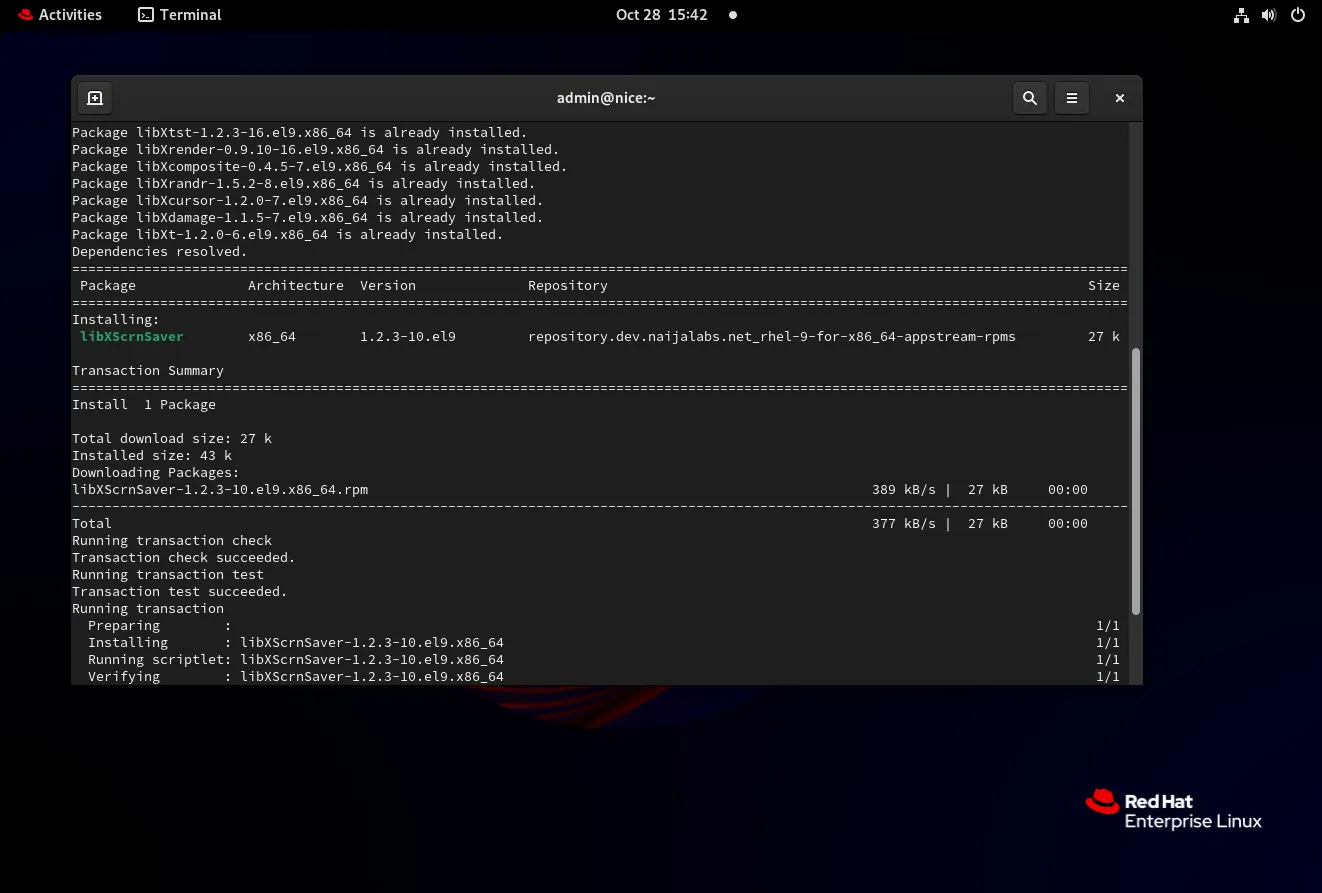This screenshot has height=893, width=1322.
Task: Click 'Dependencies resolved.' line
Action: [x=160, y=252]
